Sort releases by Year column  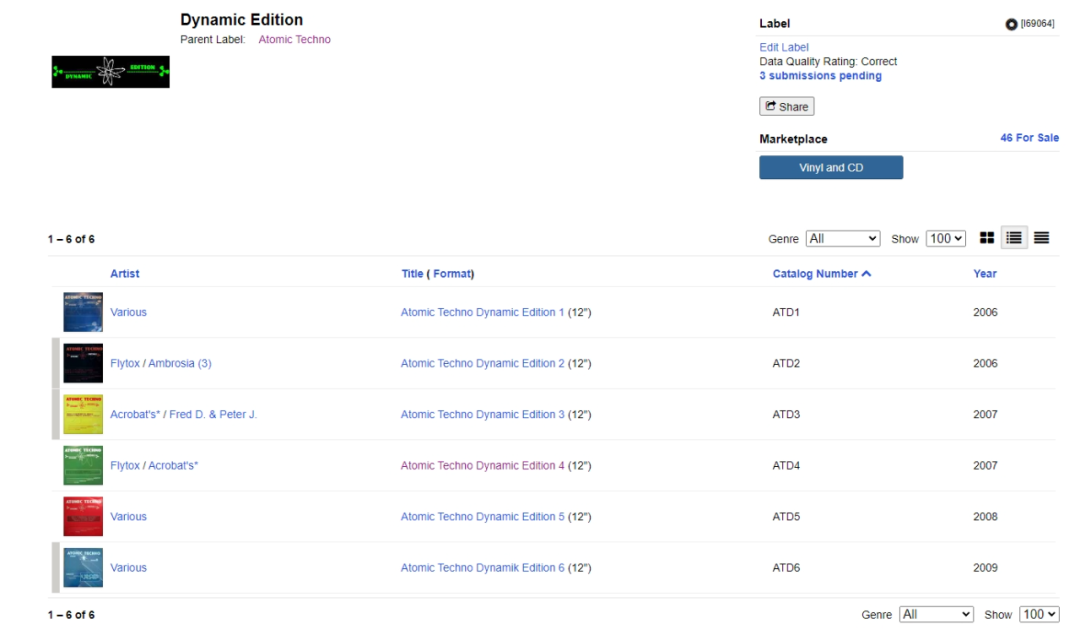point(985,273)
